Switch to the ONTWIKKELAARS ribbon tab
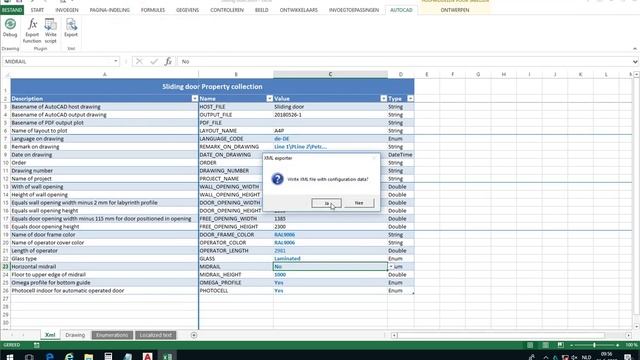Screen dimensions: 640x360 (x=299, y=10)
